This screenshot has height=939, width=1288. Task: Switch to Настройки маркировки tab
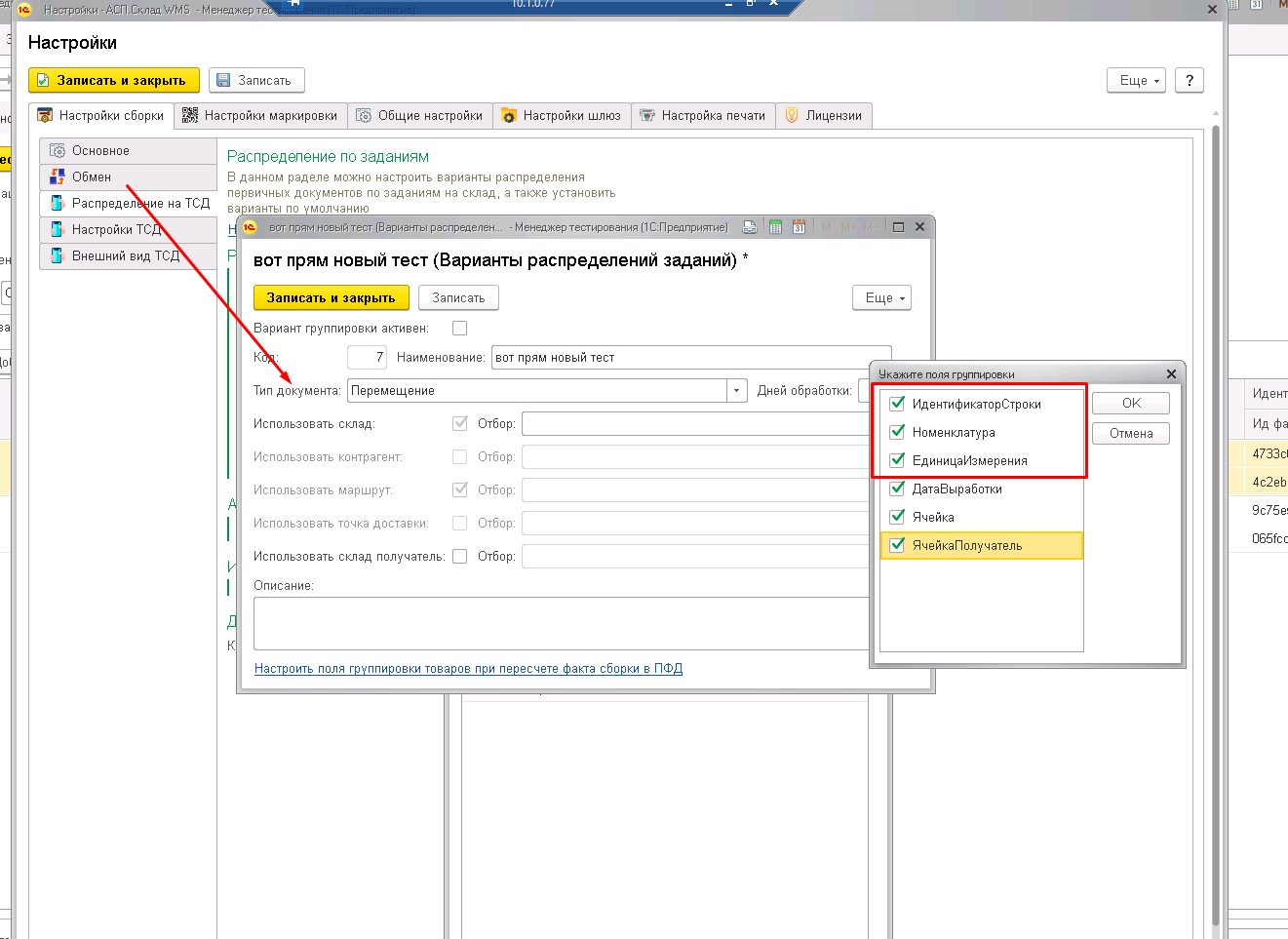coord(260,115)
